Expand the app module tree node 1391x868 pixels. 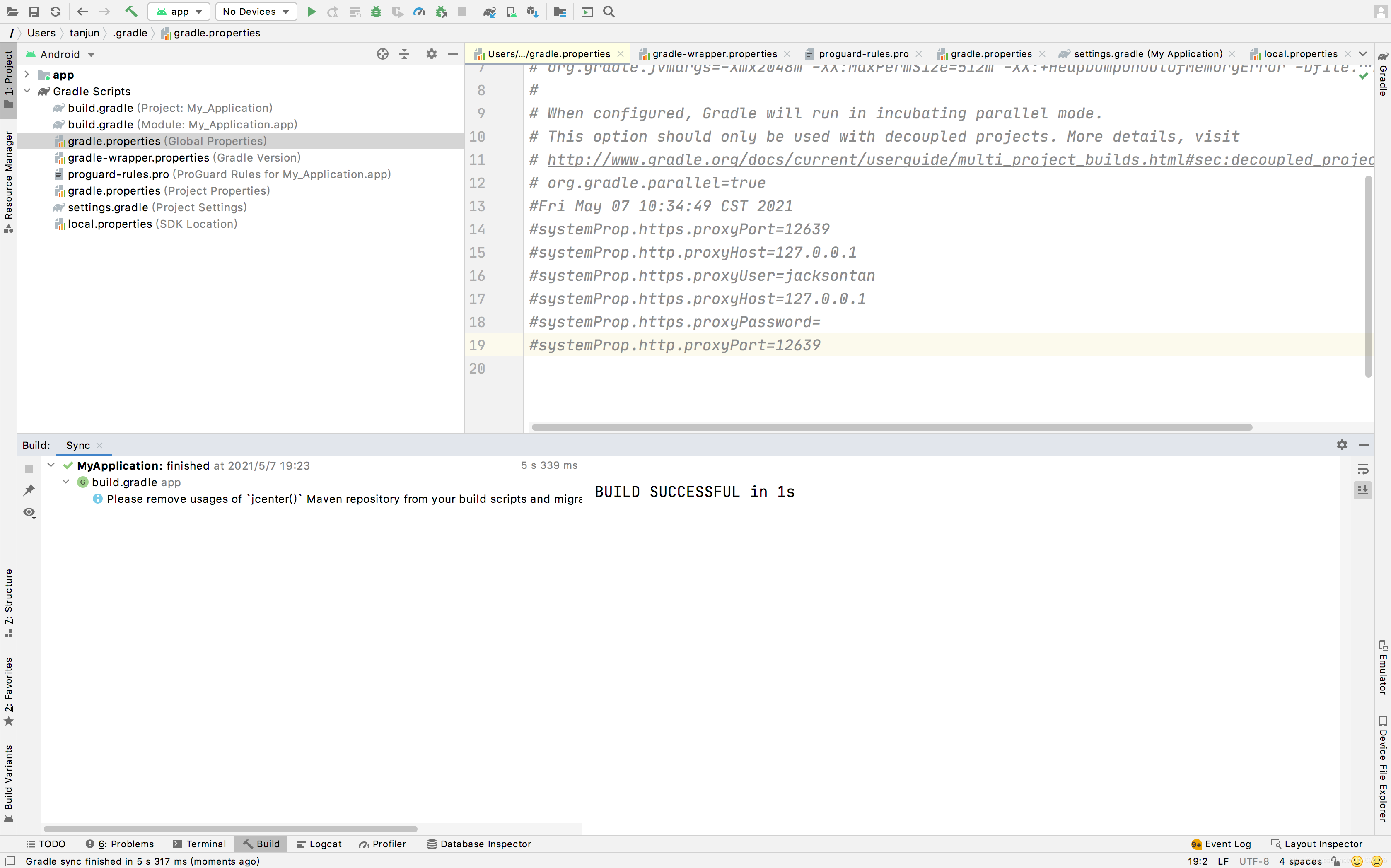27,75
